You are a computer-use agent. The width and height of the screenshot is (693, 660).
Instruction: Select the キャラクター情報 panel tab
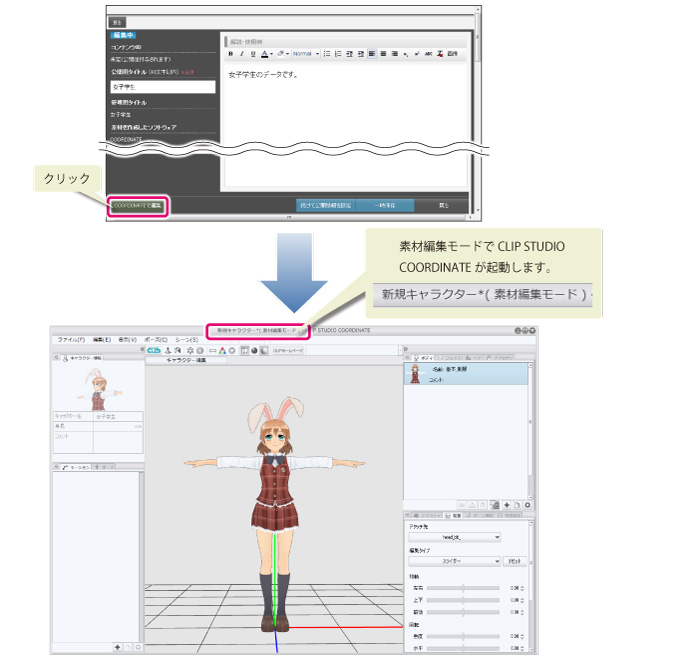tap(83, 358)
